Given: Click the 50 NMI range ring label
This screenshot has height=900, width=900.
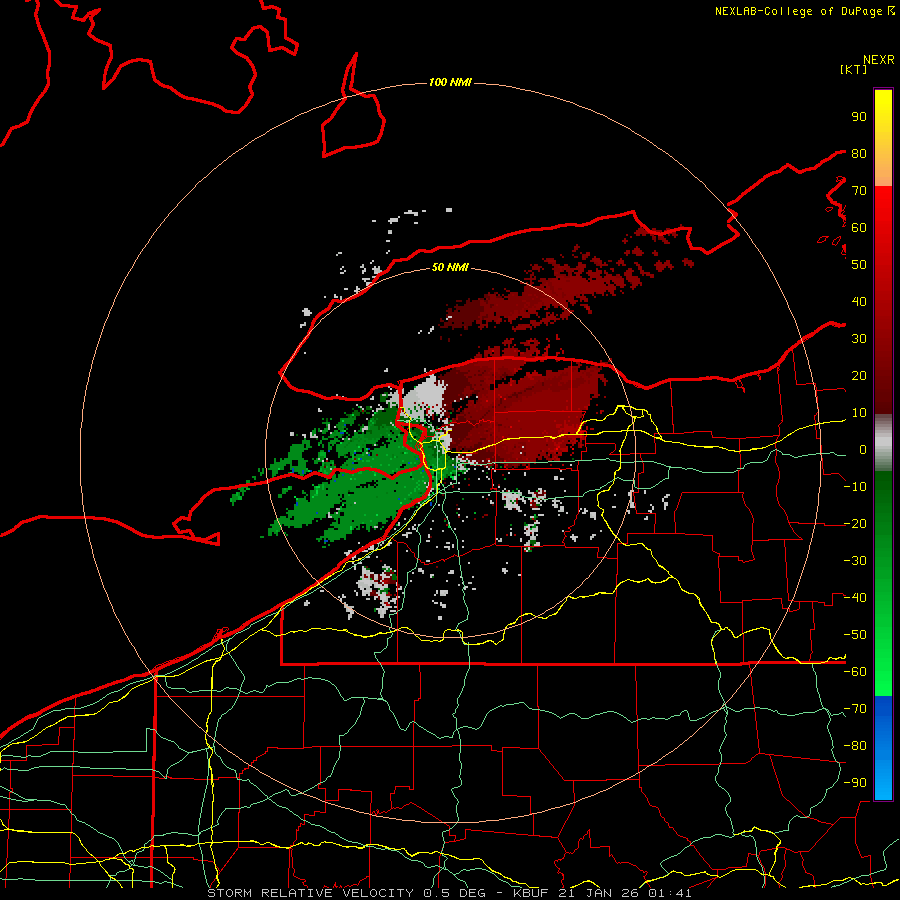Looking at the screenshot, I should [x=450, y=267].
